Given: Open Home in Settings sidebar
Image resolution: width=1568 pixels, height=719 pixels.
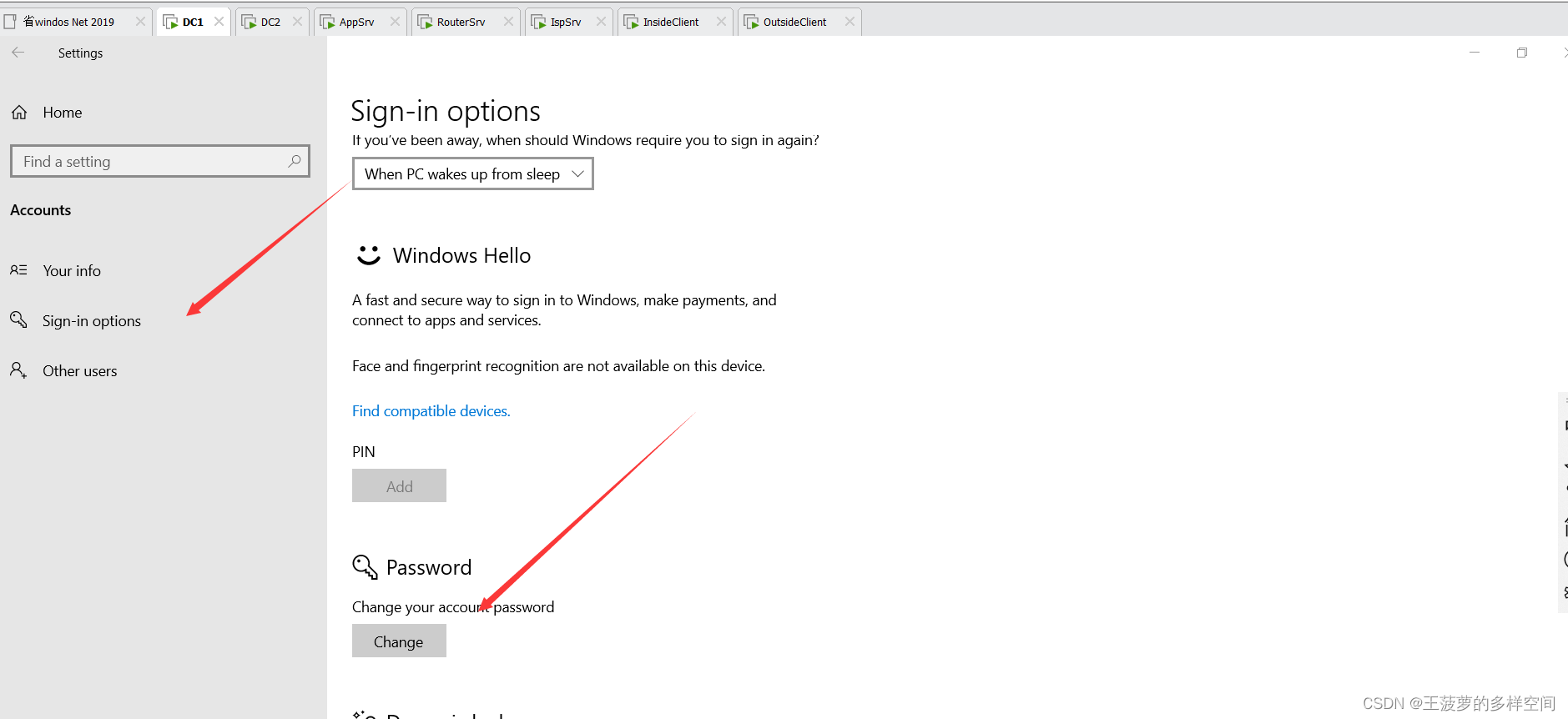Looking at the screenshot, I should [63, 113].
